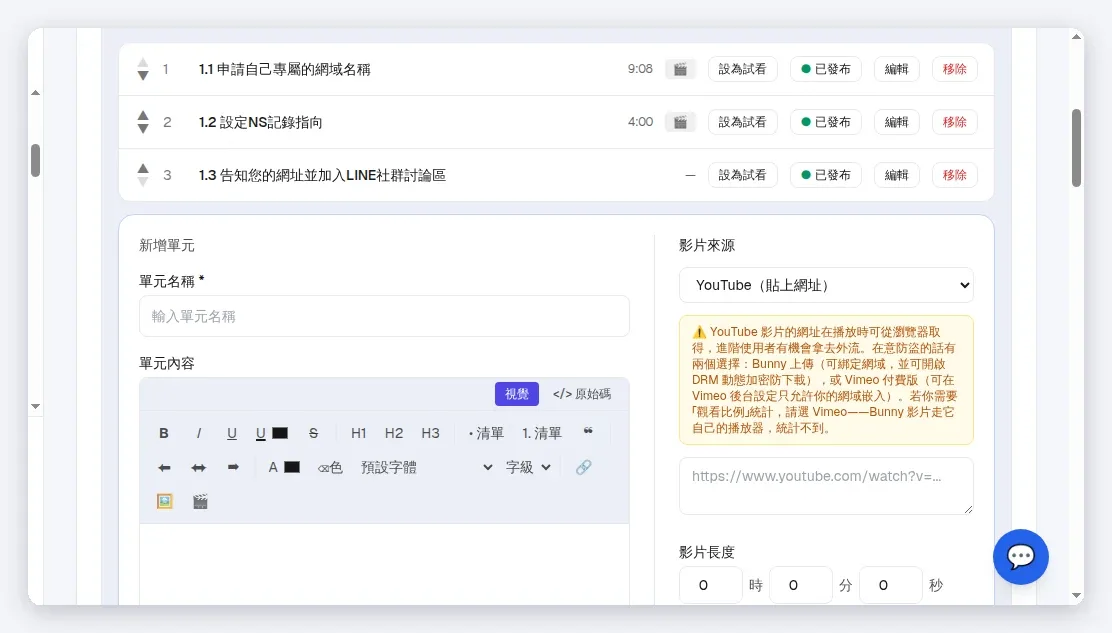Click 設為試看 for unit 1.3
Screen dimensions: 1112x633
coord(743,175)
